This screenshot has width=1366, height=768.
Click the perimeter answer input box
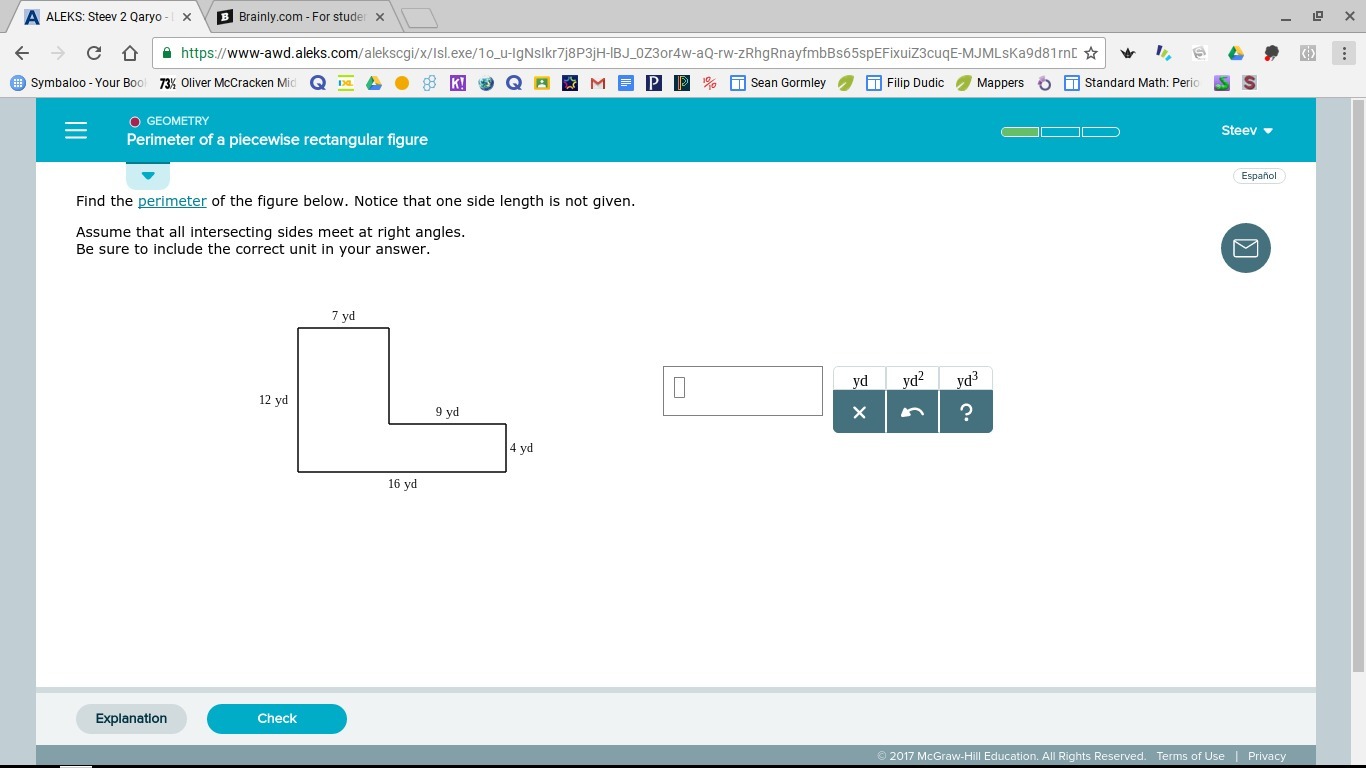(x=743, y=391)
